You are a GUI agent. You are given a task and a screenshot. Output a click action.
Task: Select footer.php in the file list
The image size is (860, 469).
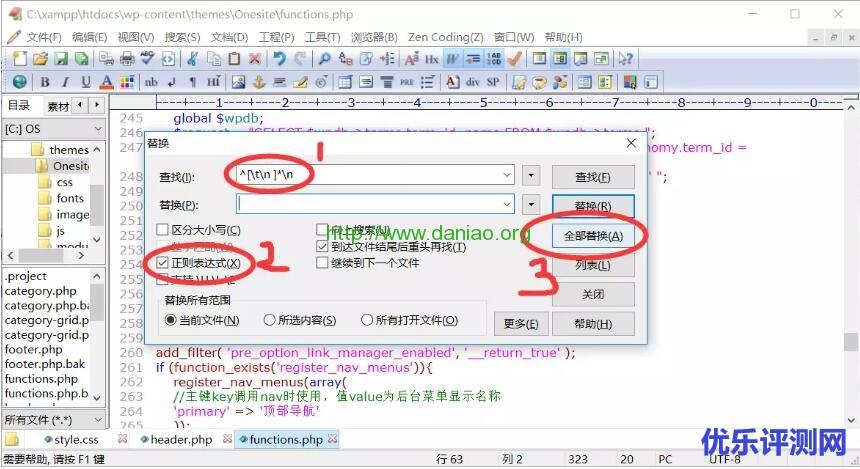(34, 349)
